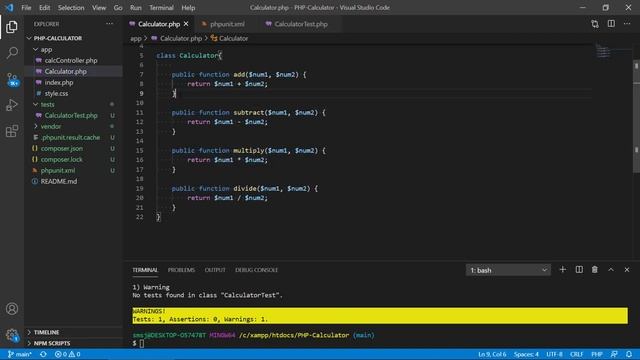
Task: Switch to the CalculatorTest.php editor tab
Action: (x=300, y=24)
